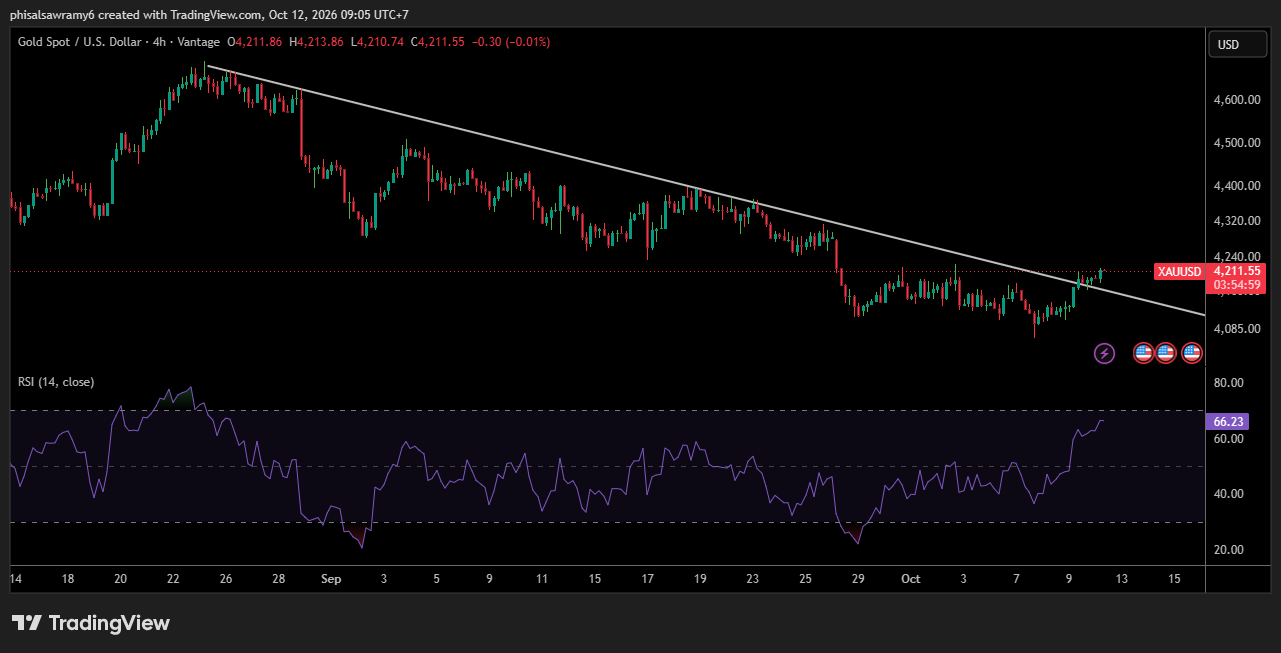The width and height of the screenshot is (1281, 653).
Task: Click the 4,085.00 price axis label
Action: pos(1236,328)
